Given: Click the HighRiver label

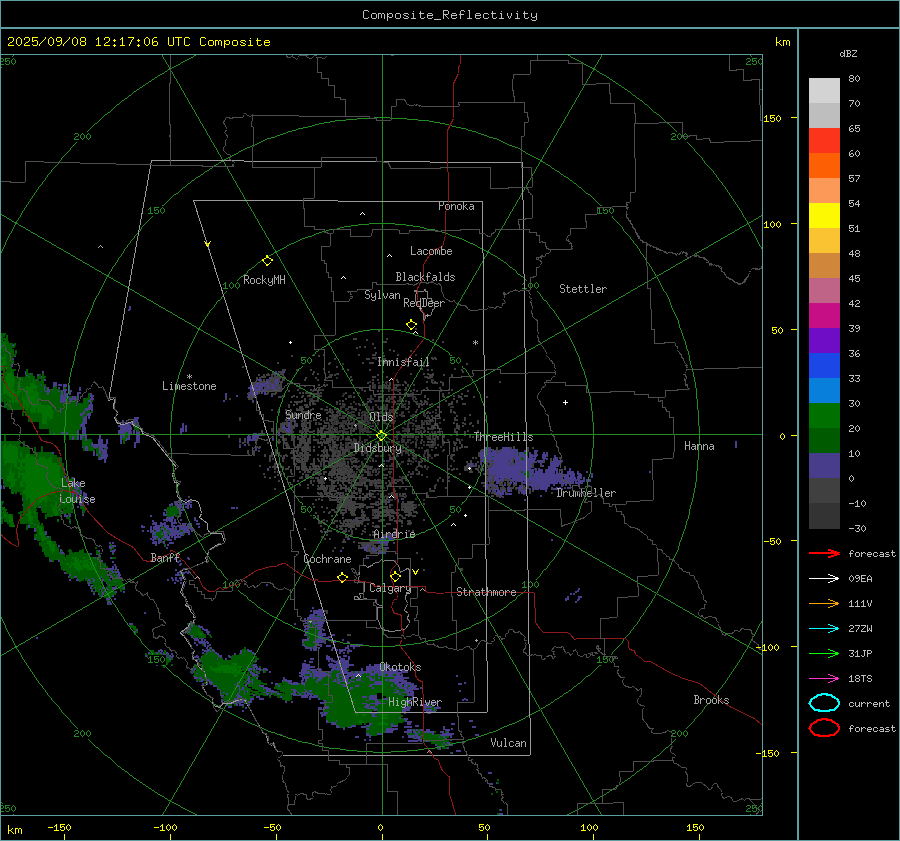Looking at the screenshot, I should (x=415, y=702).
